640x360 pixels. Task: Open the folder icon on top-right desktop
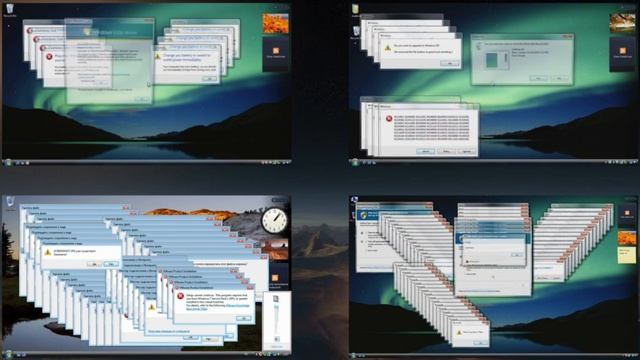click(356, 9)
